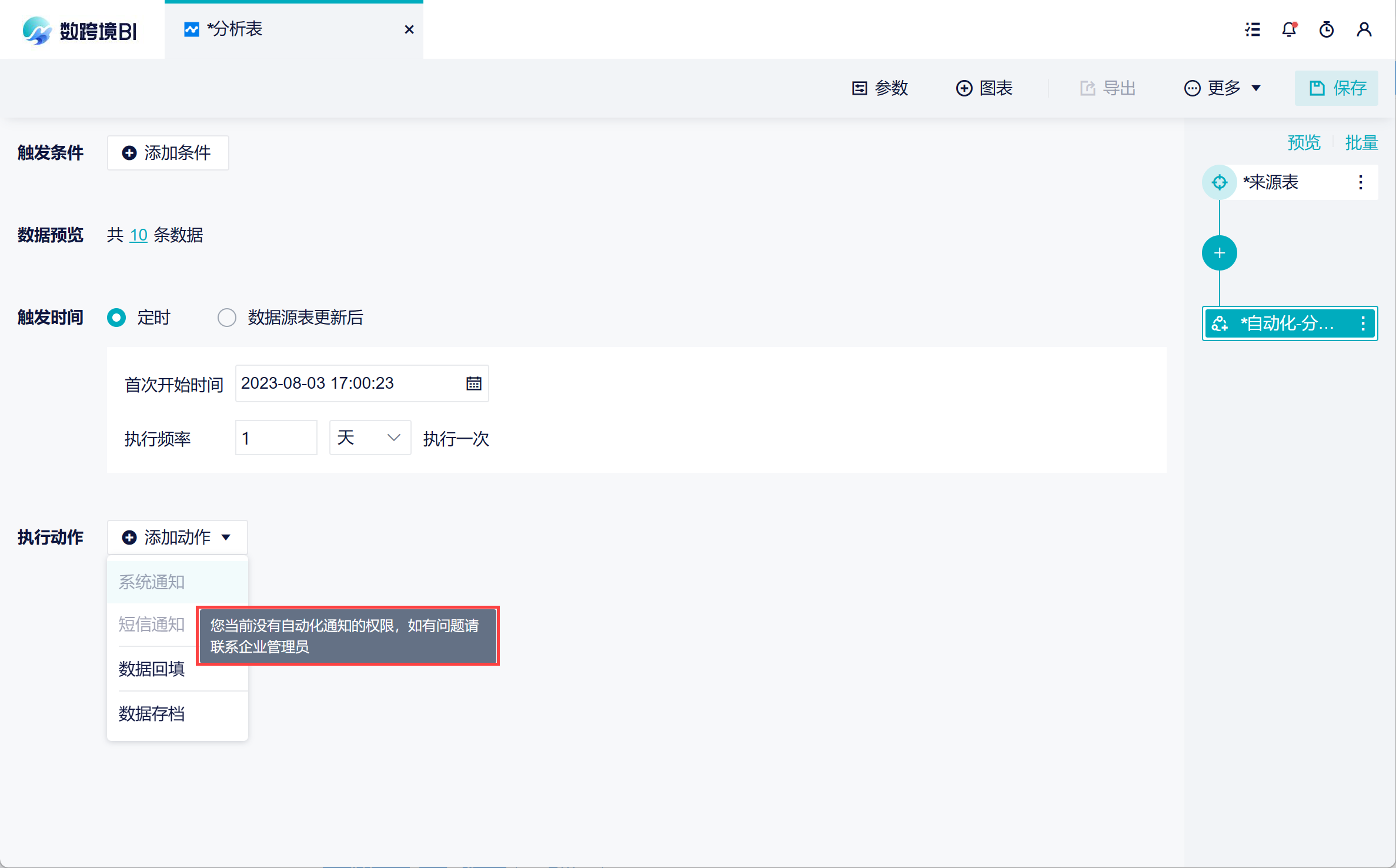Click the 保存 save button
The image size is (1396, 868).
click(x=1337, y=88)
